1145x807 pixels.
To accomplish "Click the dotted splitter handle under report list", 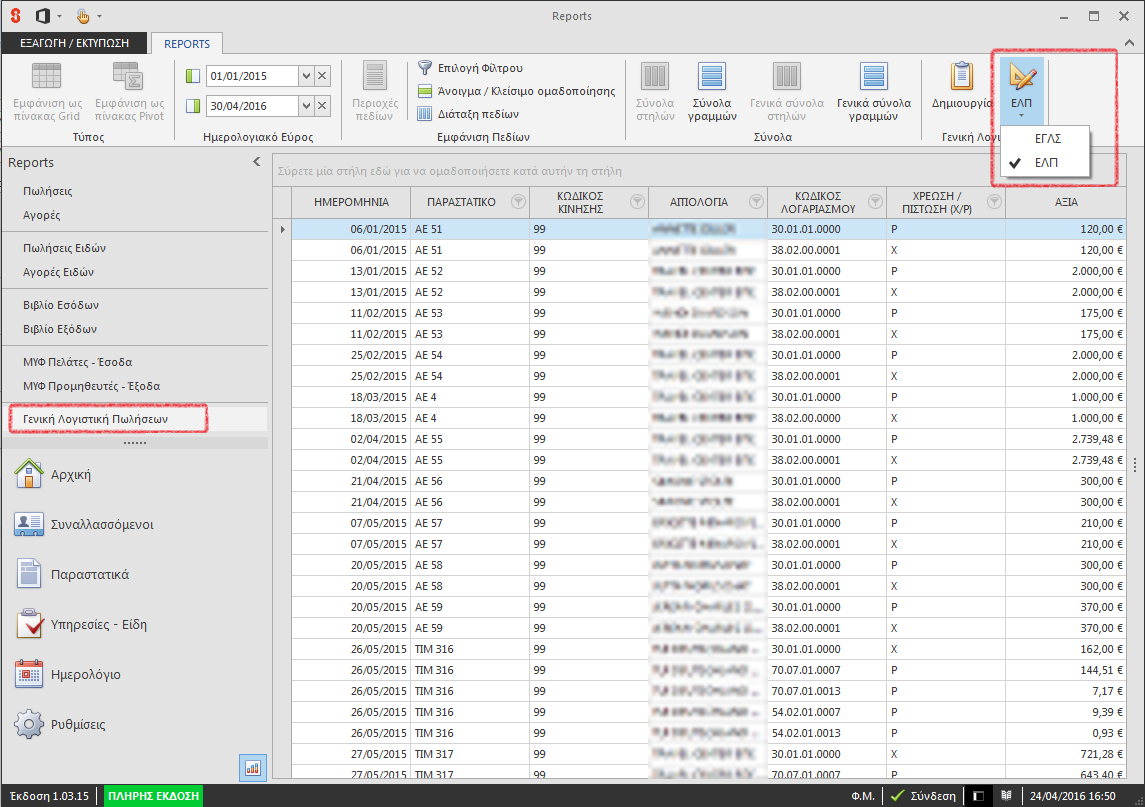I will coord(135,443).
